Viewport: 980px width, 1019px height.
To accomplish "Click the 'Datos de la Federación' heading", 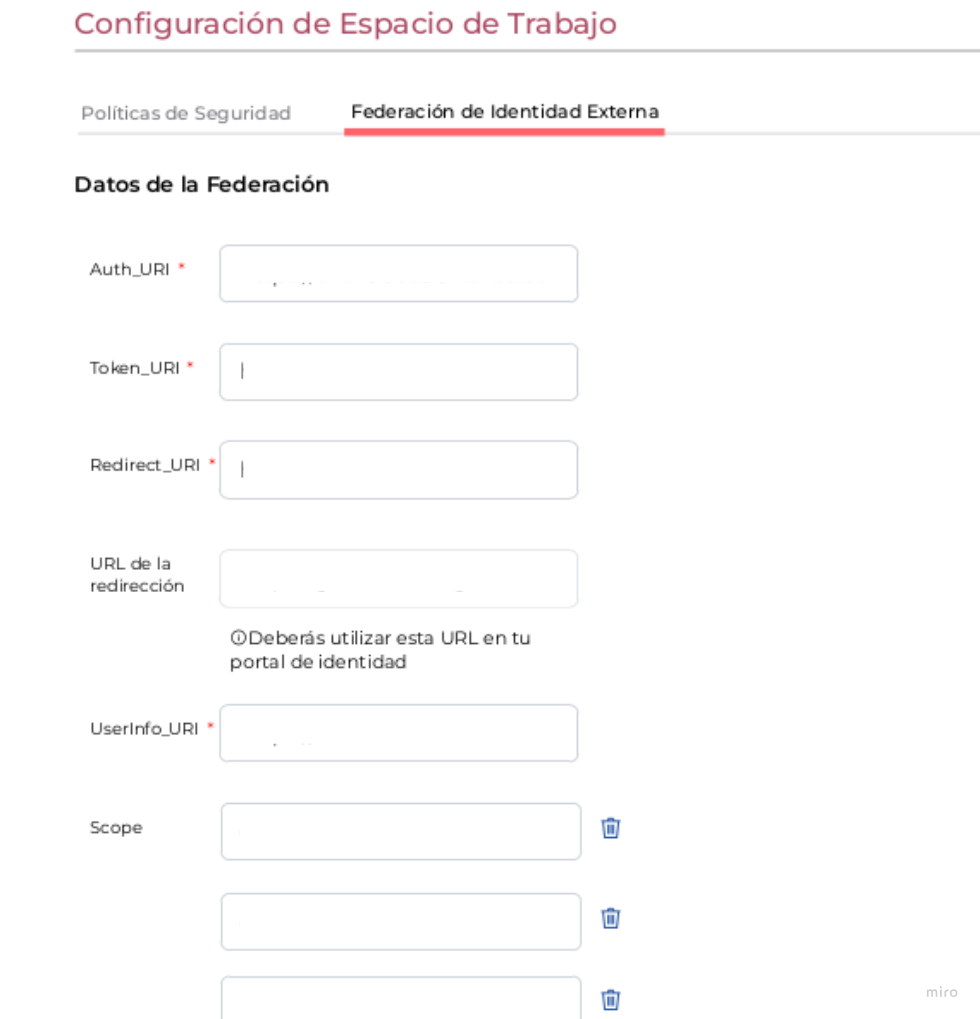I will click(x=202, y=185).
